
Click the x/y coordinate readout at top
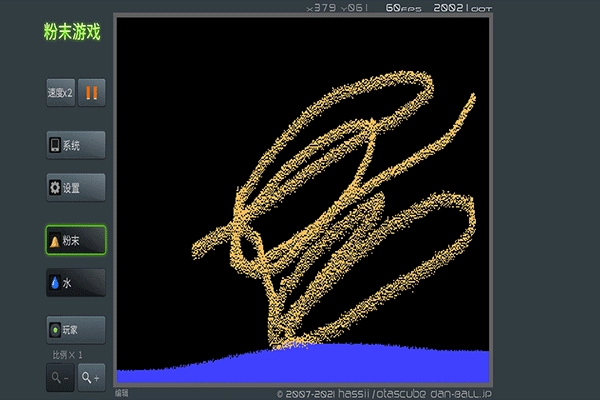pos(338,7)
